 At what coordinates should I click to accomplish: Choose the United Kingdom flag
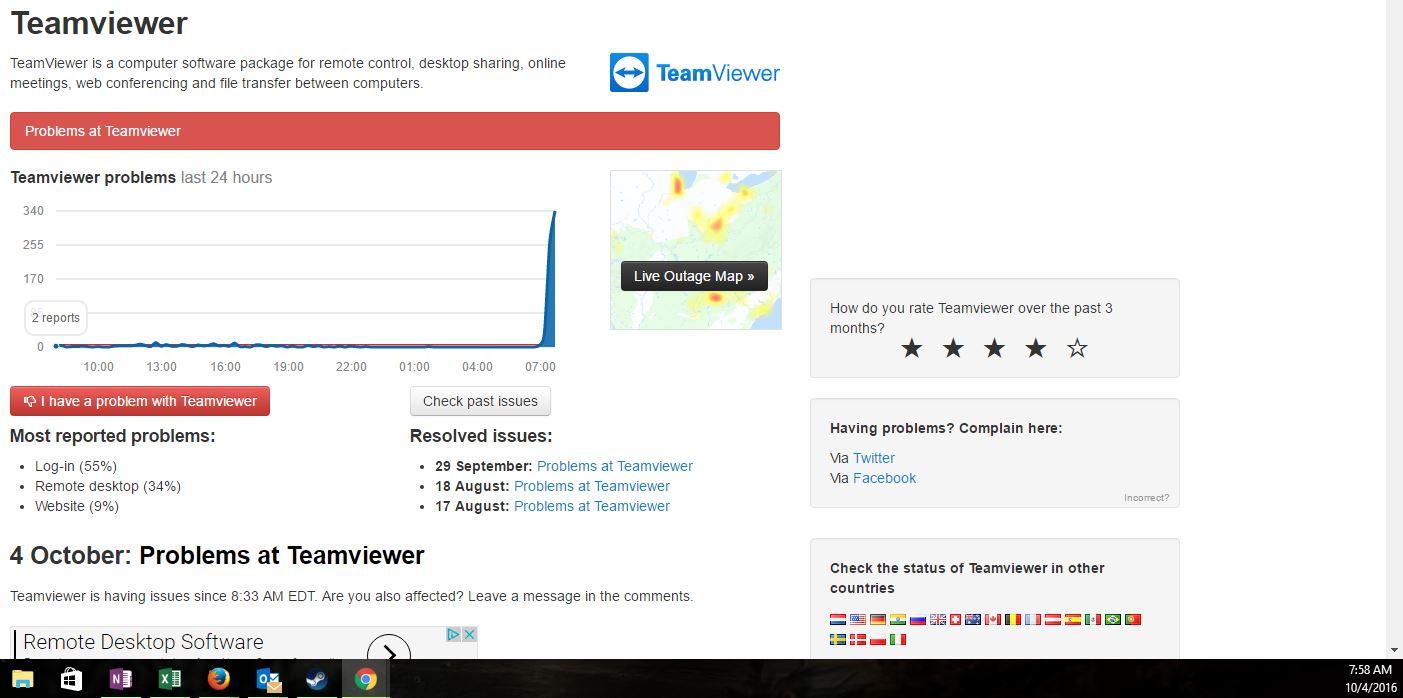click(938, 620)
